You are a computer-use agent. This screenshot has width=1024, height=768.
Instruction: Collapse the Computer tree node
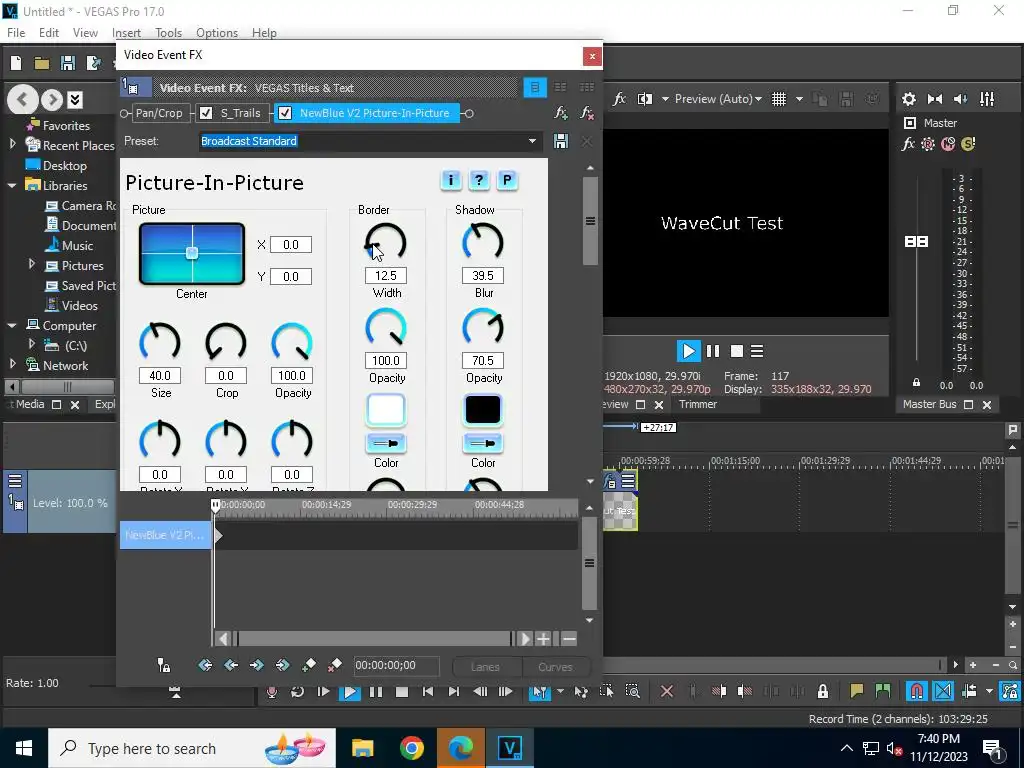point(12,325)
